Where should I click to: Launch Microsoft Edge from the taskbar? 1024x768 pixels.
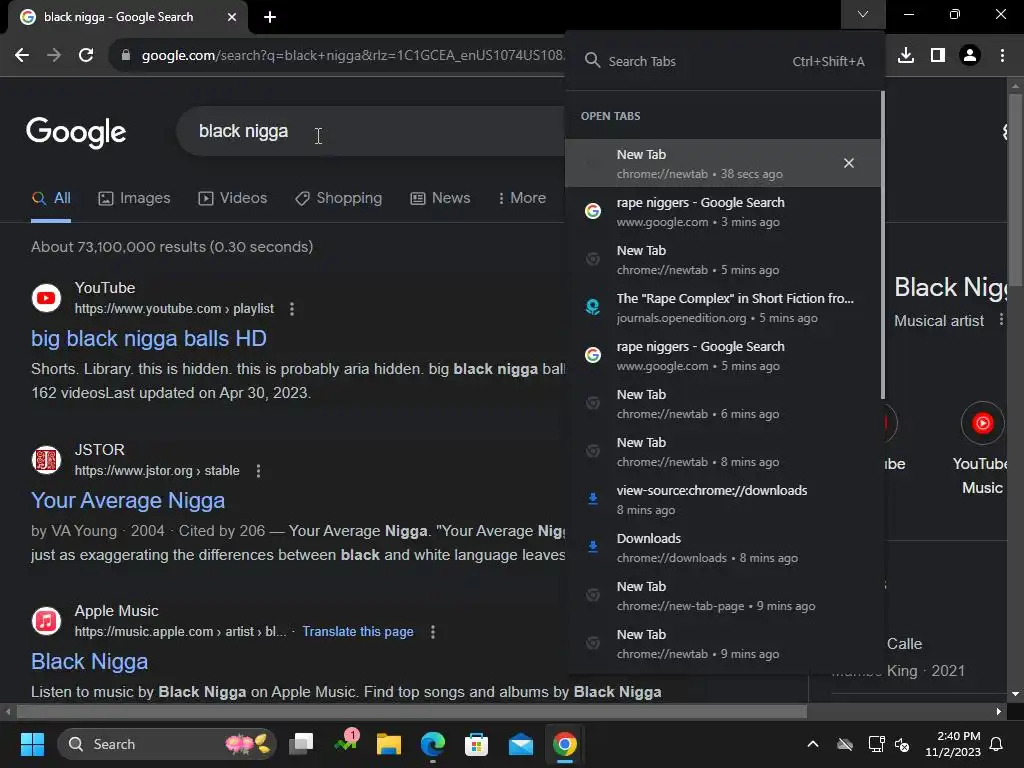click(x=432, y=744)
